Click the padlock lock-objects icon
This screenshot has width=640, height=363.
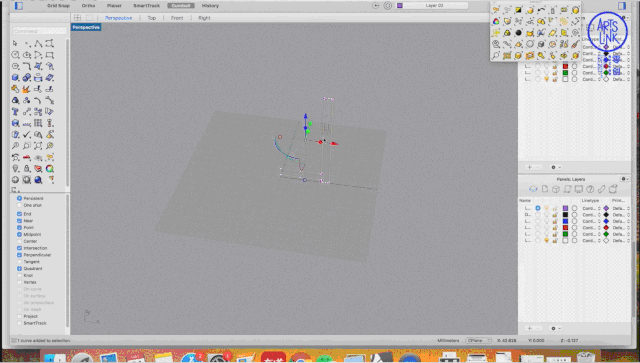tap(27, 168)
